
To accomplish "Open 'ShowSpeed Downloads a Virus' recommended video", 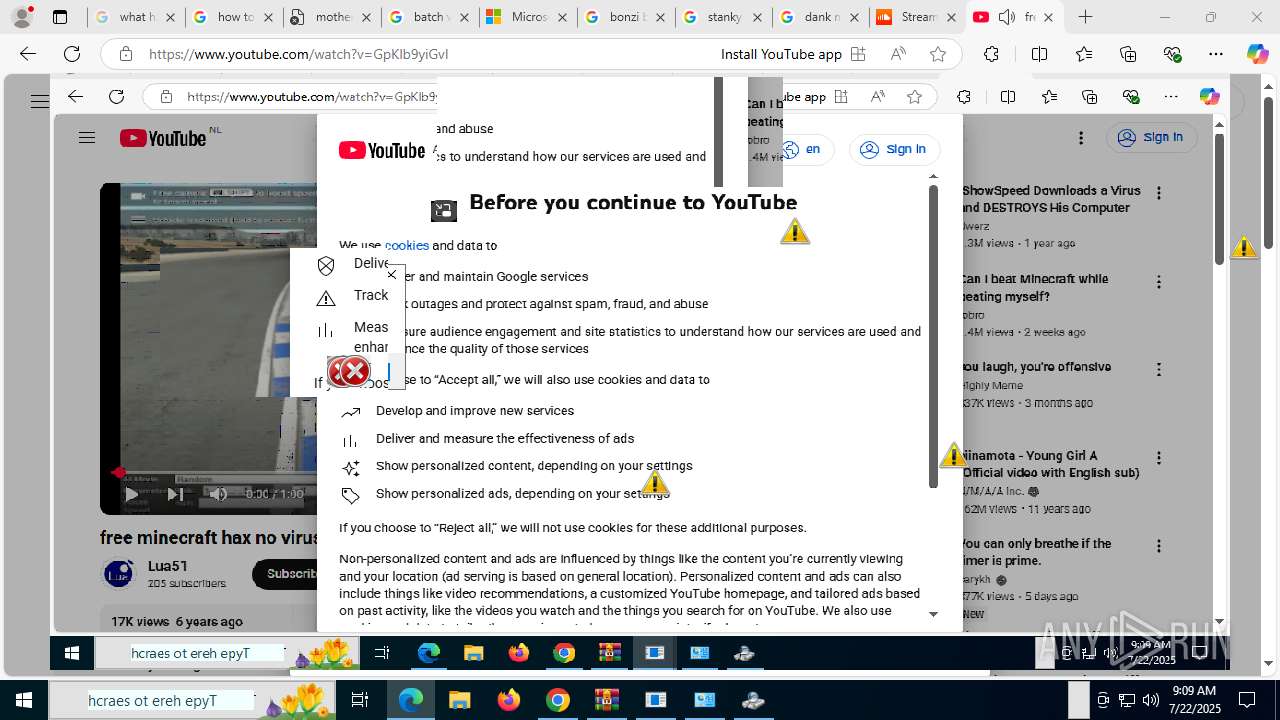I will [1051, 199].
